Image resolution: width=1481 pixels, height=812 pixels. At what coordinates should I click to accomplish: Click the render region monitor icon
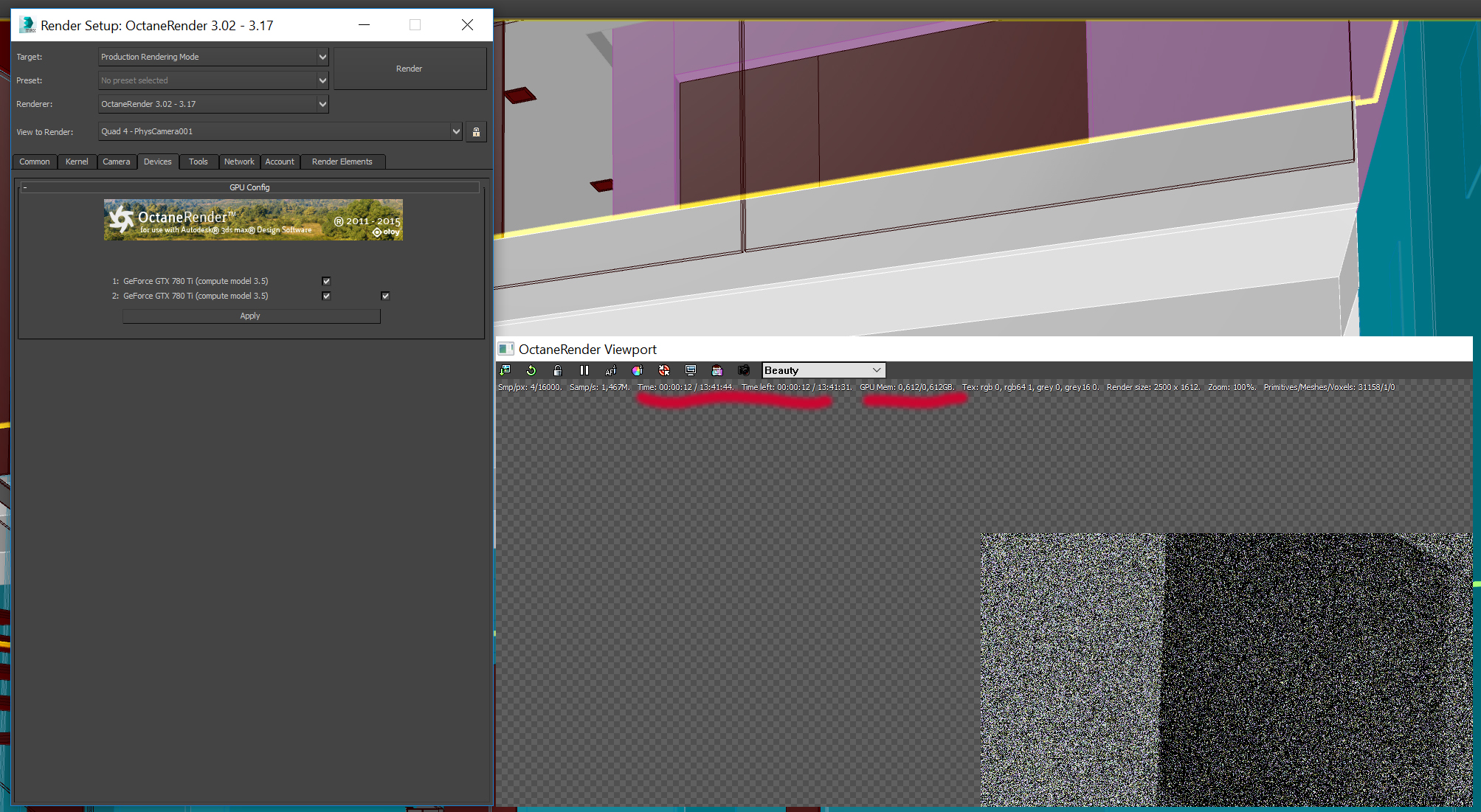pos(691,370)
